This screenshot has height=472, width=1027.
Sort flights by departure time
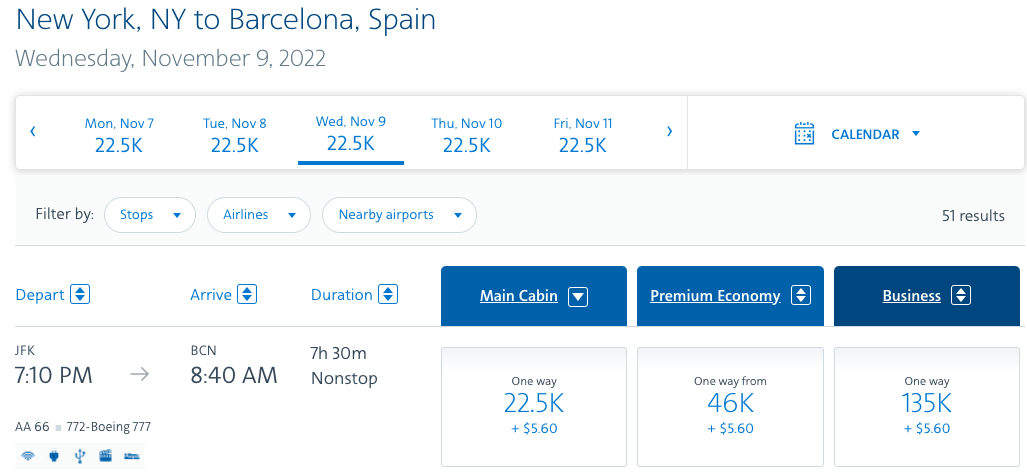(81, 295)
